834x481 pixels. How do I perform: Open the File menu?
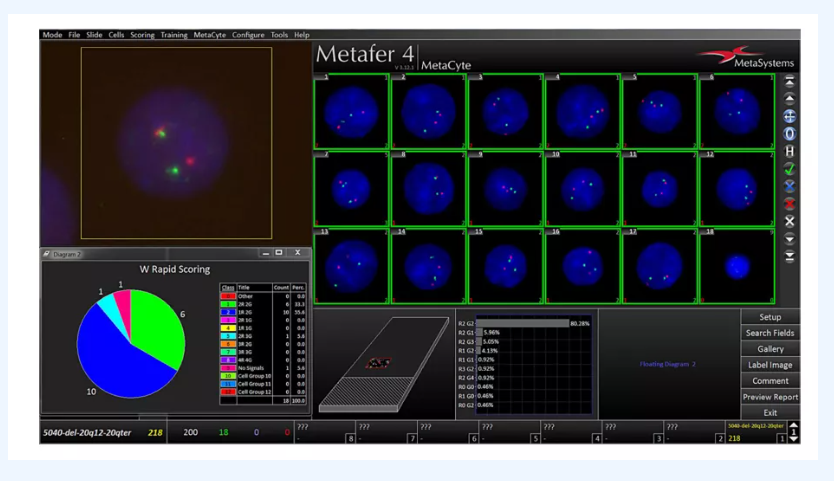[x=74, y=35]
